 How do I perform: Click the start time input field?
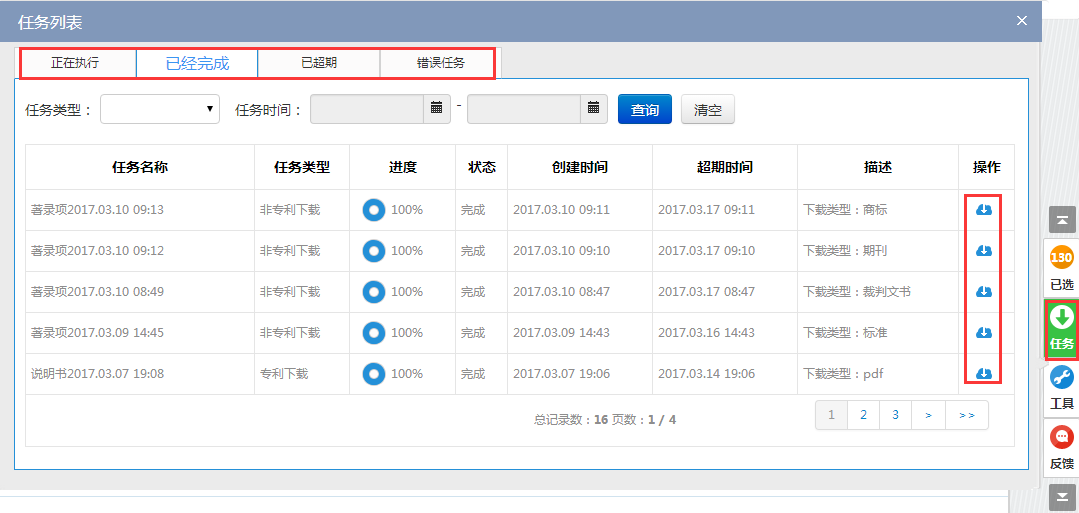click(x=367, y=109)
